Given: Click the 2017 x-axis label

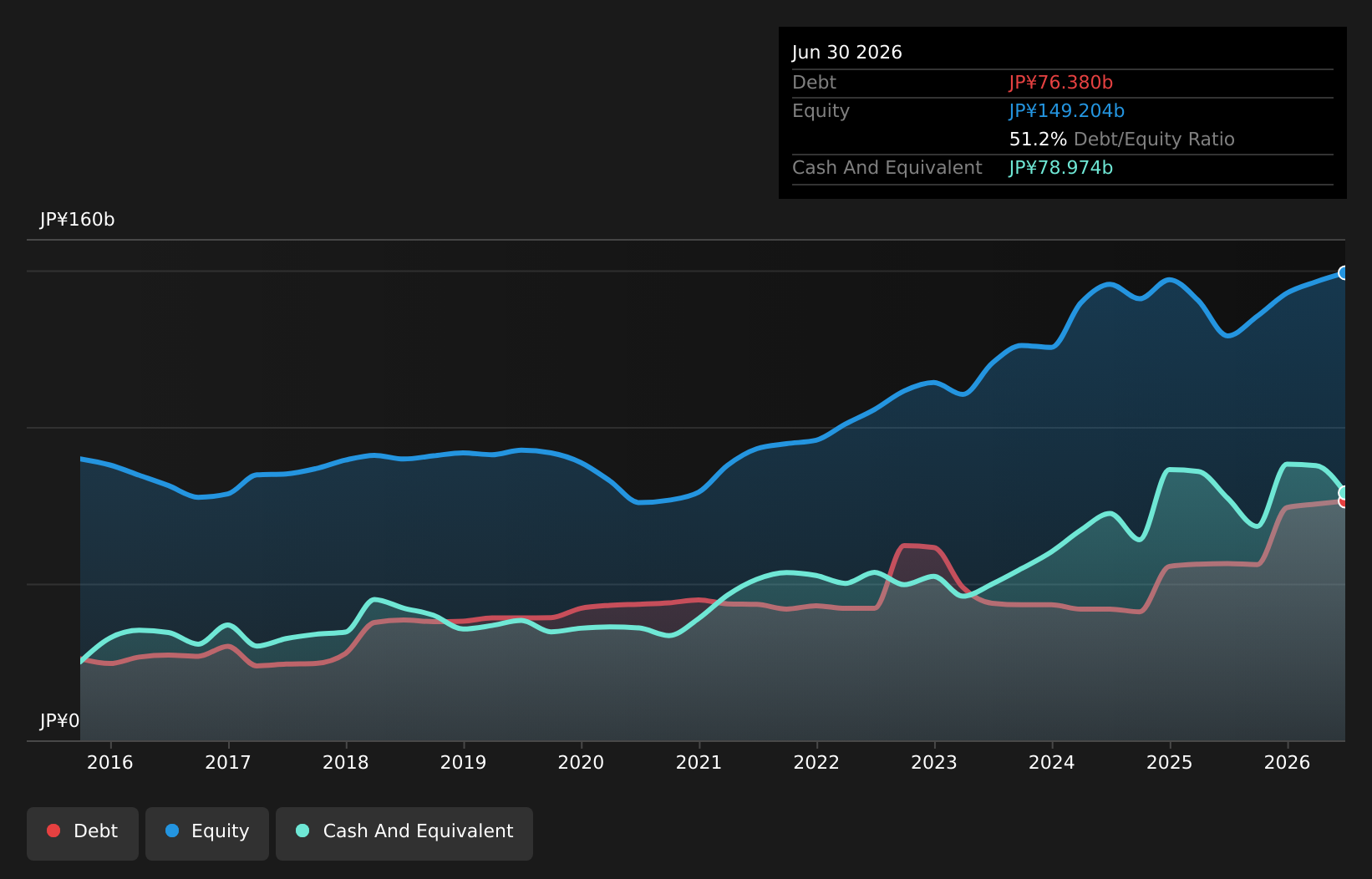Looking at the screenshot, I should coord(228,762).
